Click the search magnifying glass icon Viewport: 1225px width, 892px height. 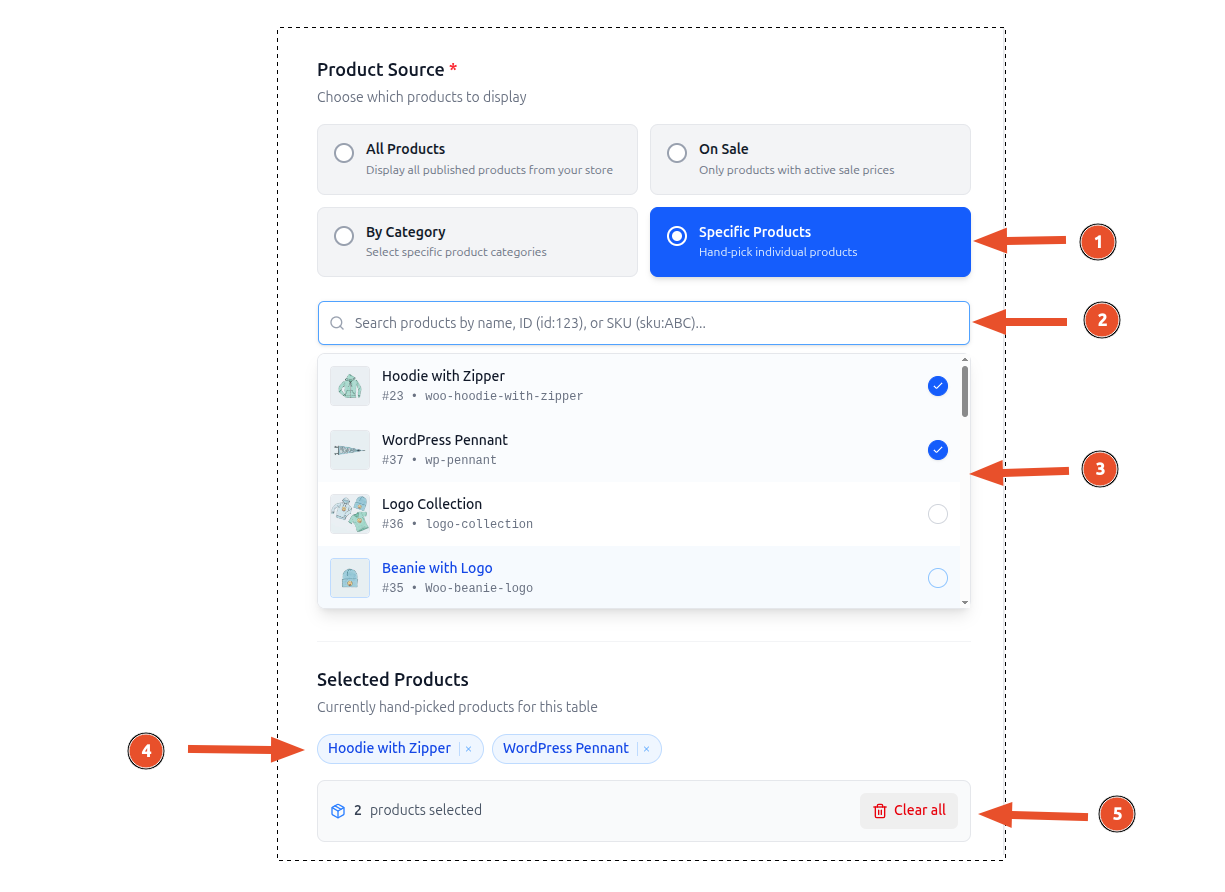tap(337, 322)
